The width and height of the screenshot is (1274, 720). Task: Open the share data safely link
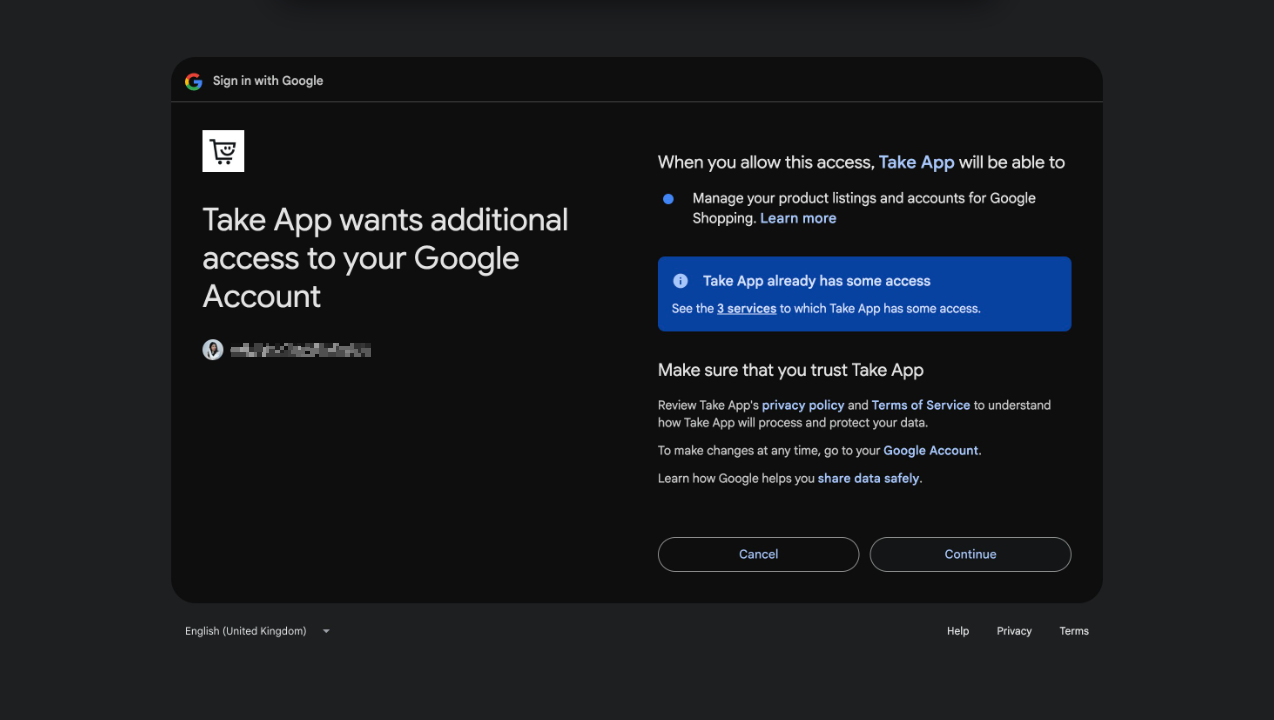pyautogui.click(x=868, y=478)
